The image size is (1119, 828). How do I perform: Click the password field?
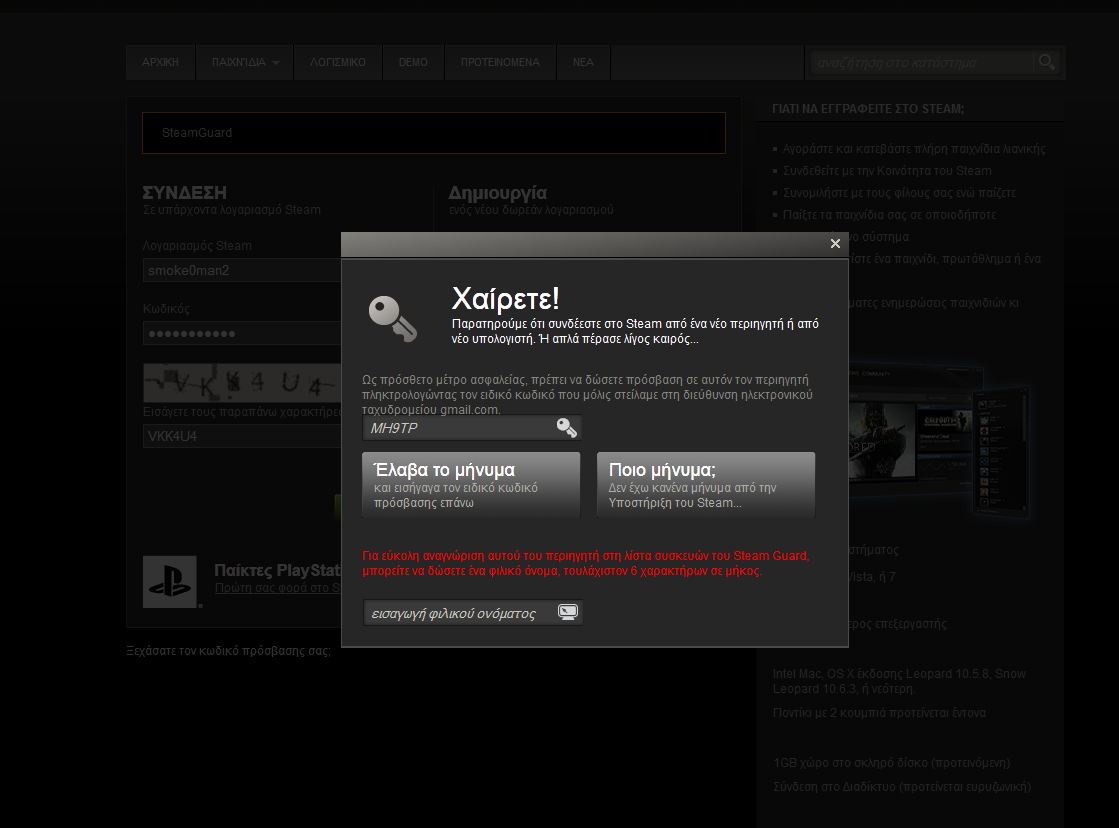(x=243, y=333)
